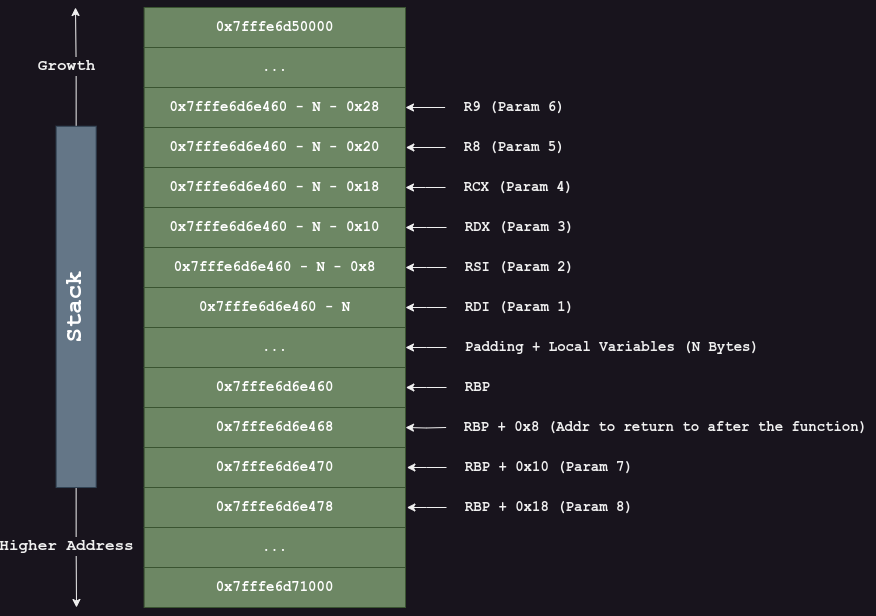876x616 pixels.
Task: Select the Higher Address label
Action: (x=66, y=546)
